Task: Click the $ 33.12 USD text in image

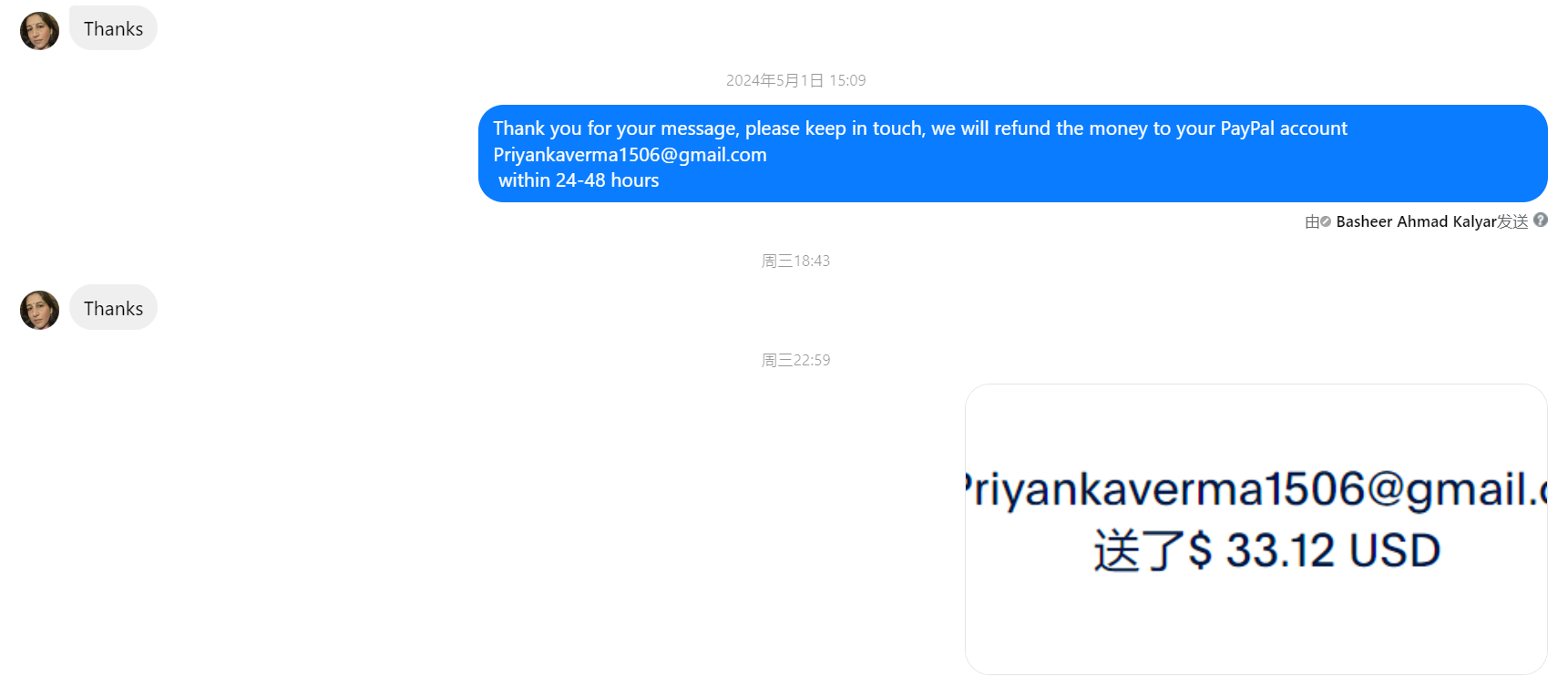Action: [x=1315, y=550]
